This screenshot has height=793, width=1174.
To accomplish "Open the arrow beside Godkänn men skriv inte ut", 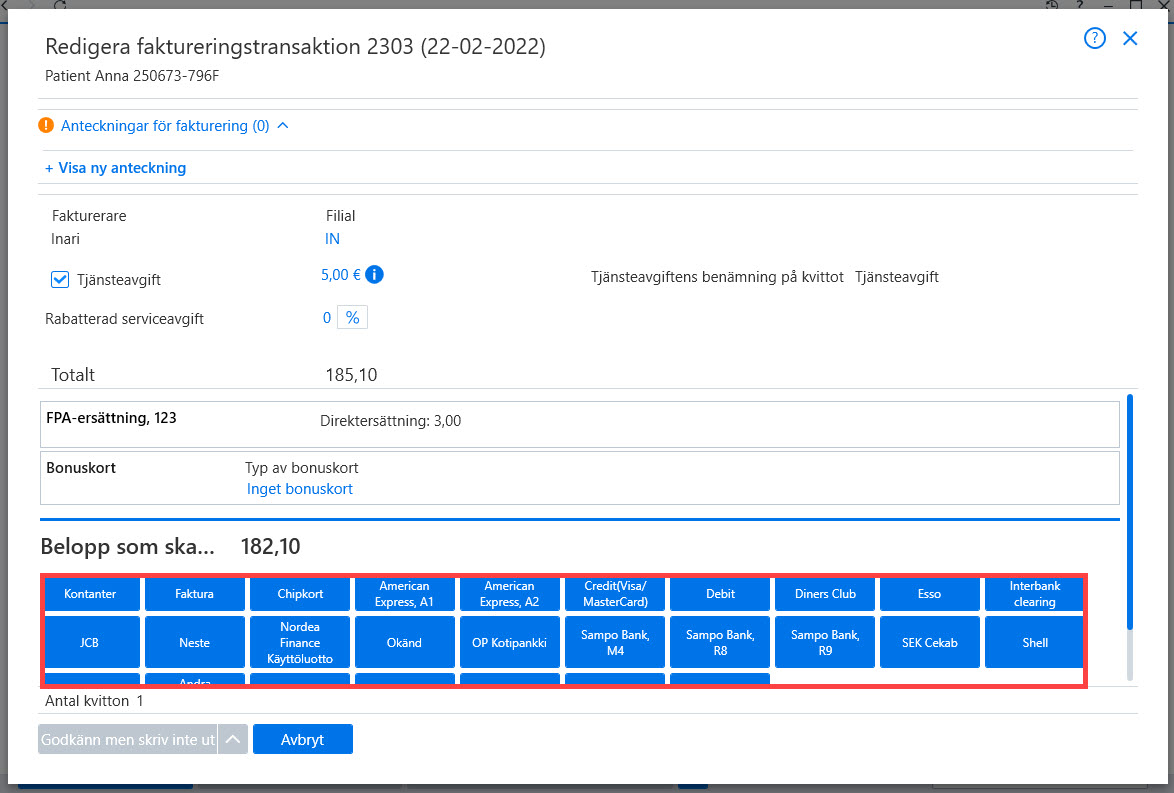I will (233, 739).
